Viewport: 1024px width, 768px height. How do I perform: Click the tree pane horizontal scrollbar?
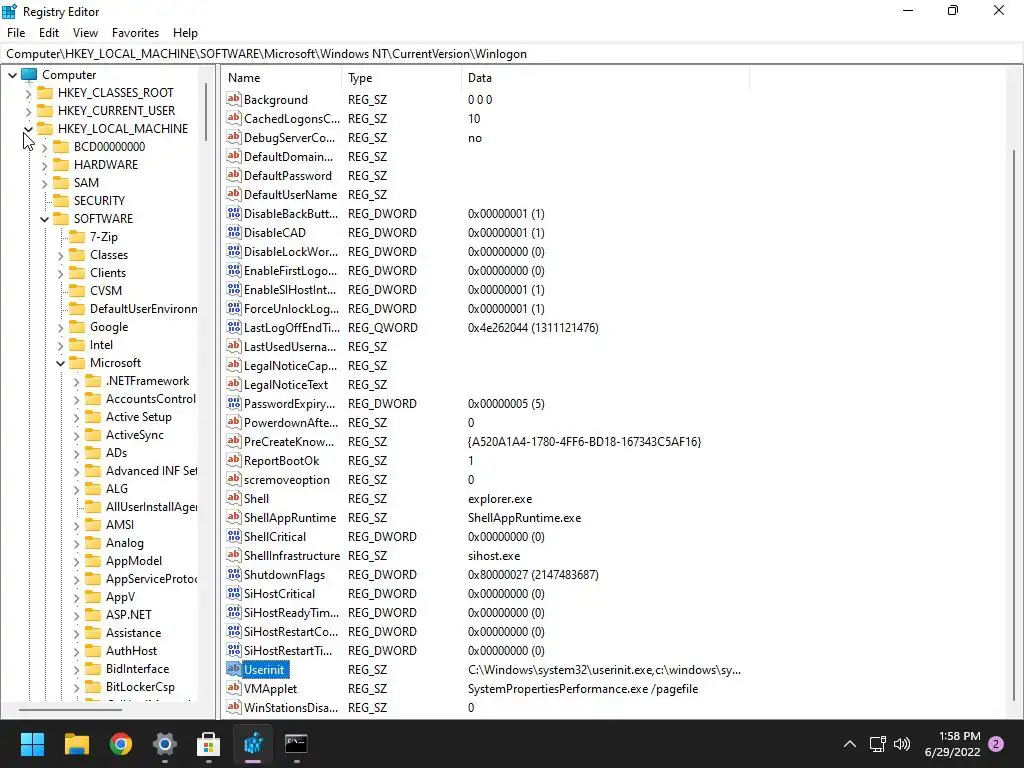(70, 709)
